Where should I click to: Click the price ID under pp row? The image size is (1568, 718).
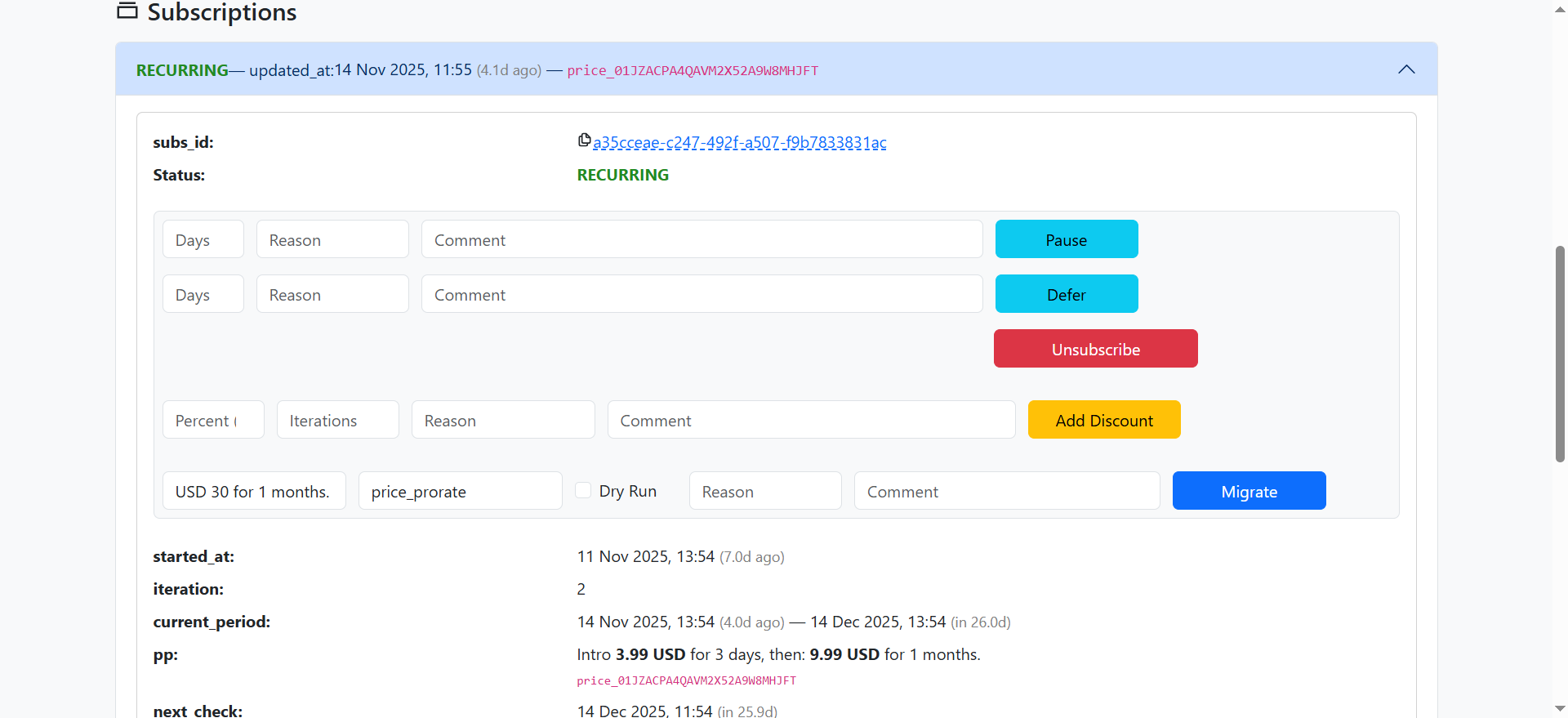pyautogui.click(x=686, y=680)
